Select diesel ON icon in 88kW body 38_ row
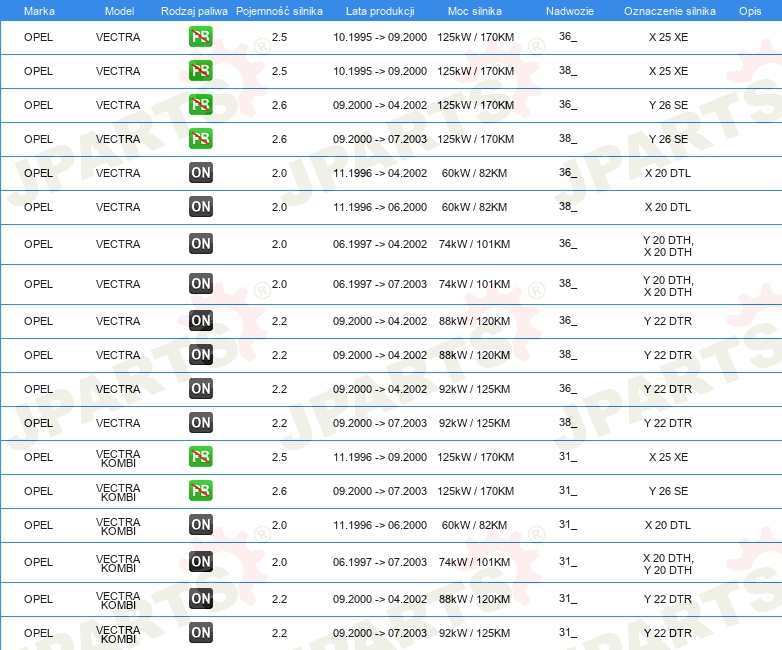The width and height of the screenshot is (782, 650). click(x=200, y=355)
